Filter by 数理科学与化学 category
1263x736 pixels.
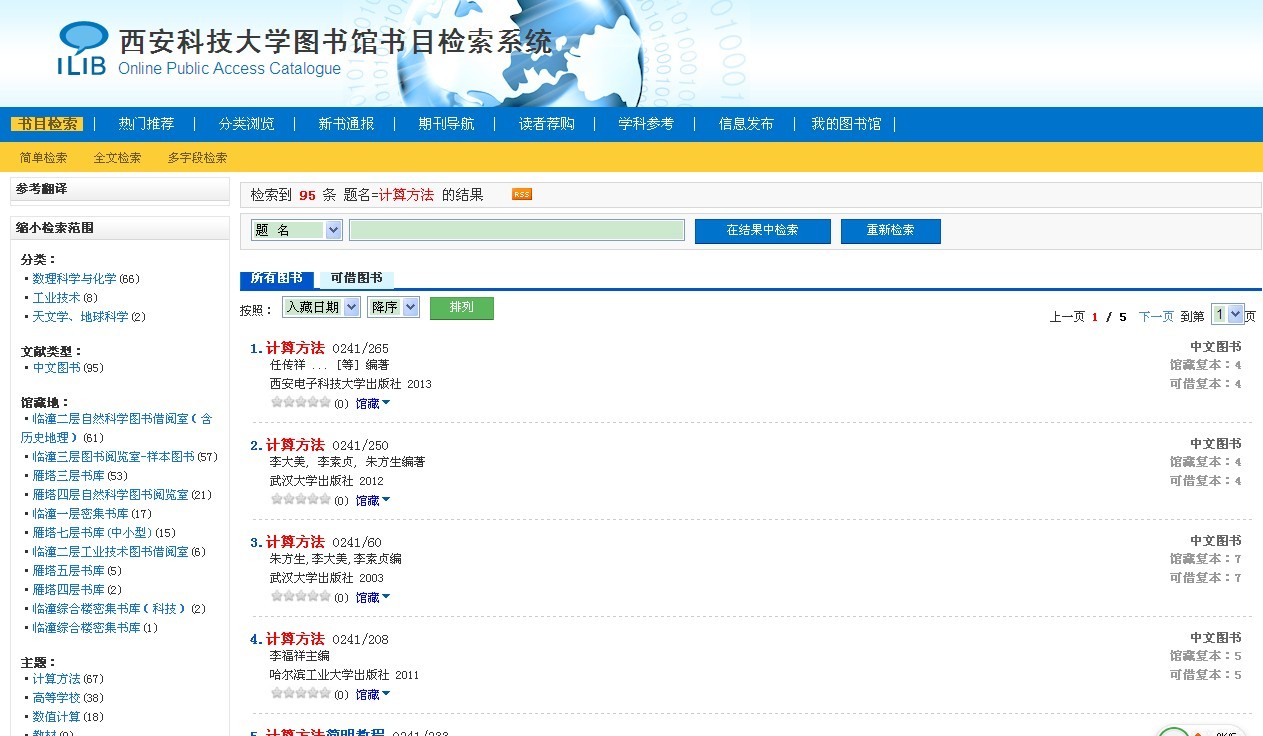(x=74, y=279)
